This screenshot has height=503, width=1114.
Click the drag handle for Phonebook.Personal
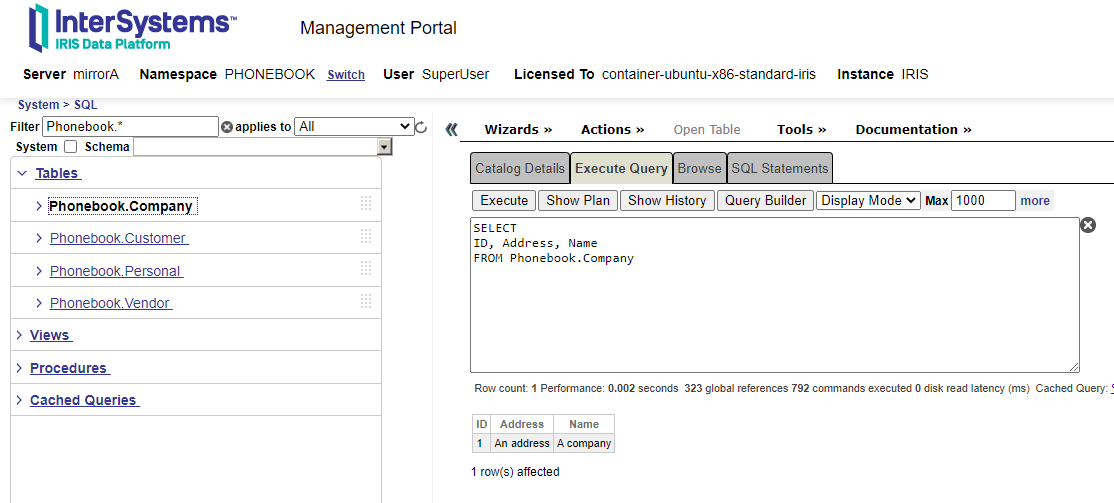tap(366, 269)
